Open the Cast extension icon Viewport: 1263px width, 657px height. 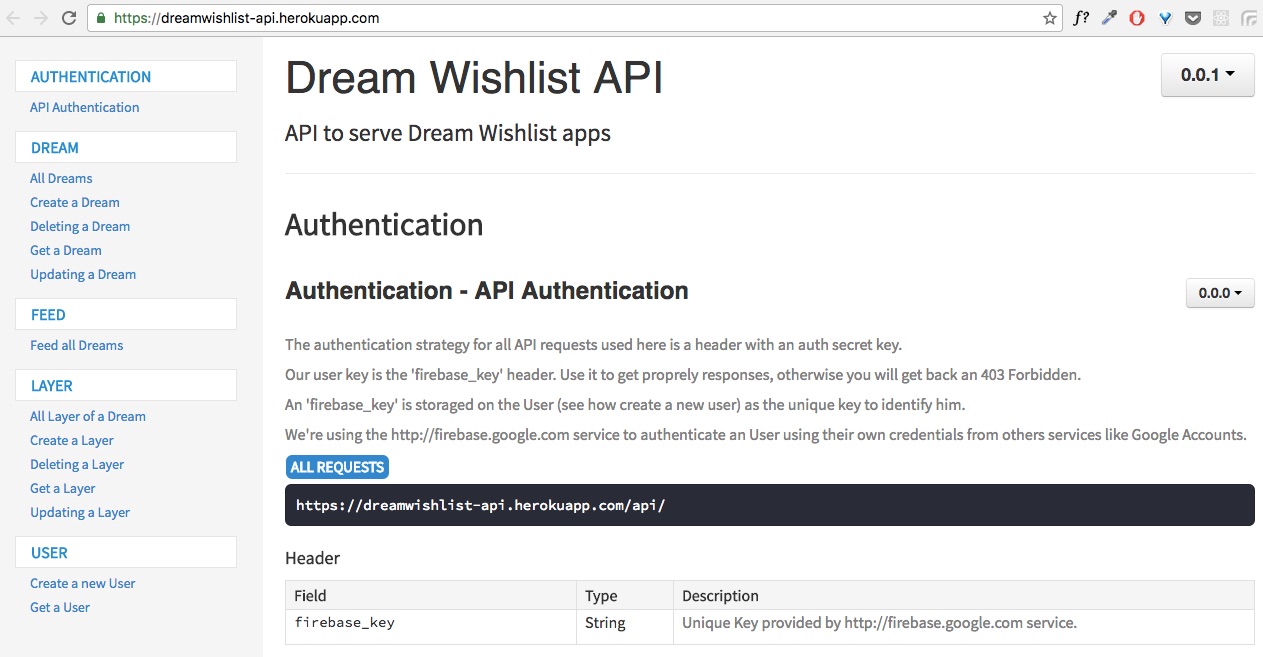click(x=1249, y=18)
